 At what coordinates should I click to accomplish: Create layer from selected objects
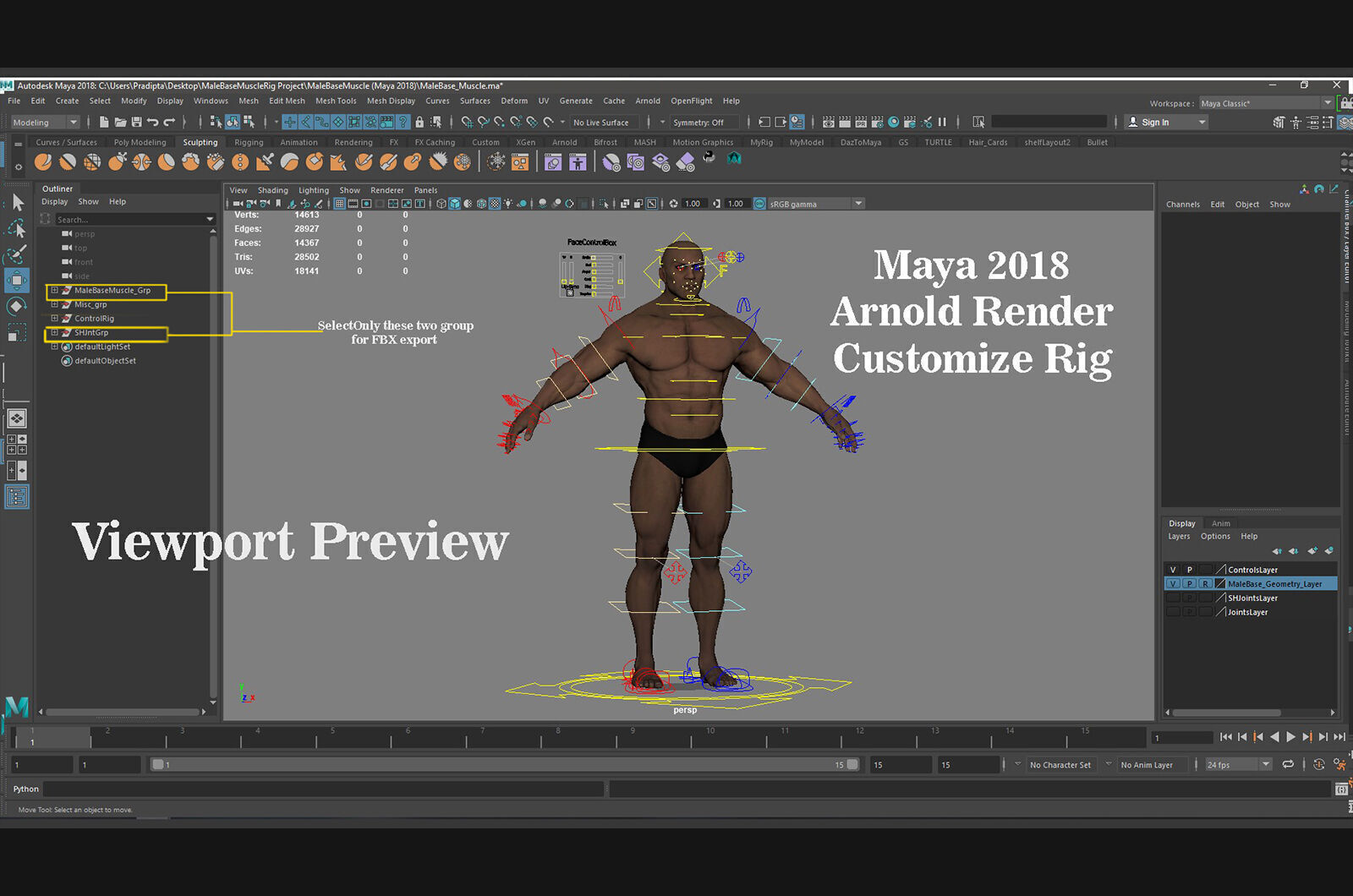(x=1329, y=551)
